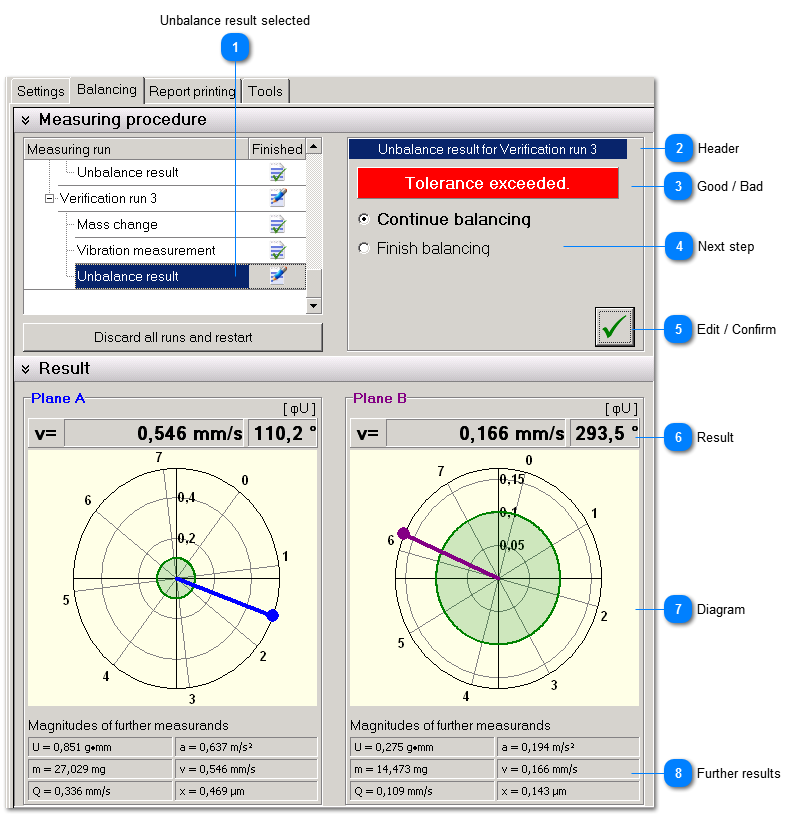797x817 pixels.
Task: Click finished icon for Mass change row
Action: (x=277, y=225)
